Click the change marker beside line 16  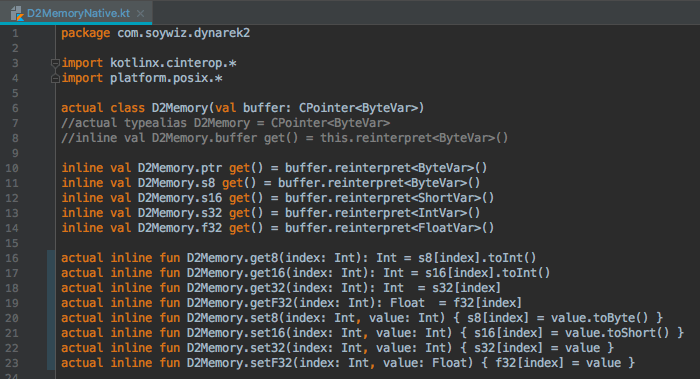pyautogui.click(x=51, y=258)
